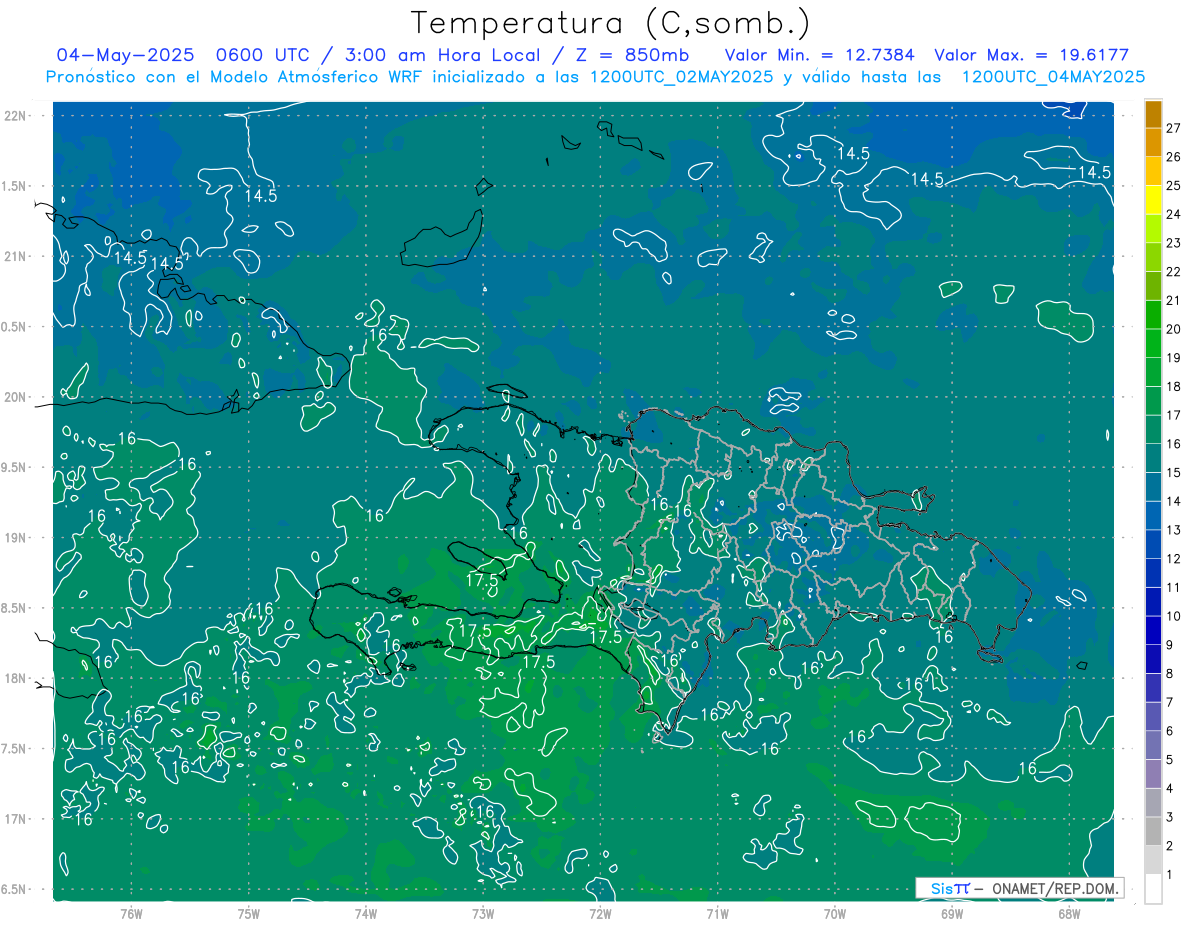Click the '17N' latitude axis label
This screenshot has height=927, width=1200.
[x=15, y=819]
